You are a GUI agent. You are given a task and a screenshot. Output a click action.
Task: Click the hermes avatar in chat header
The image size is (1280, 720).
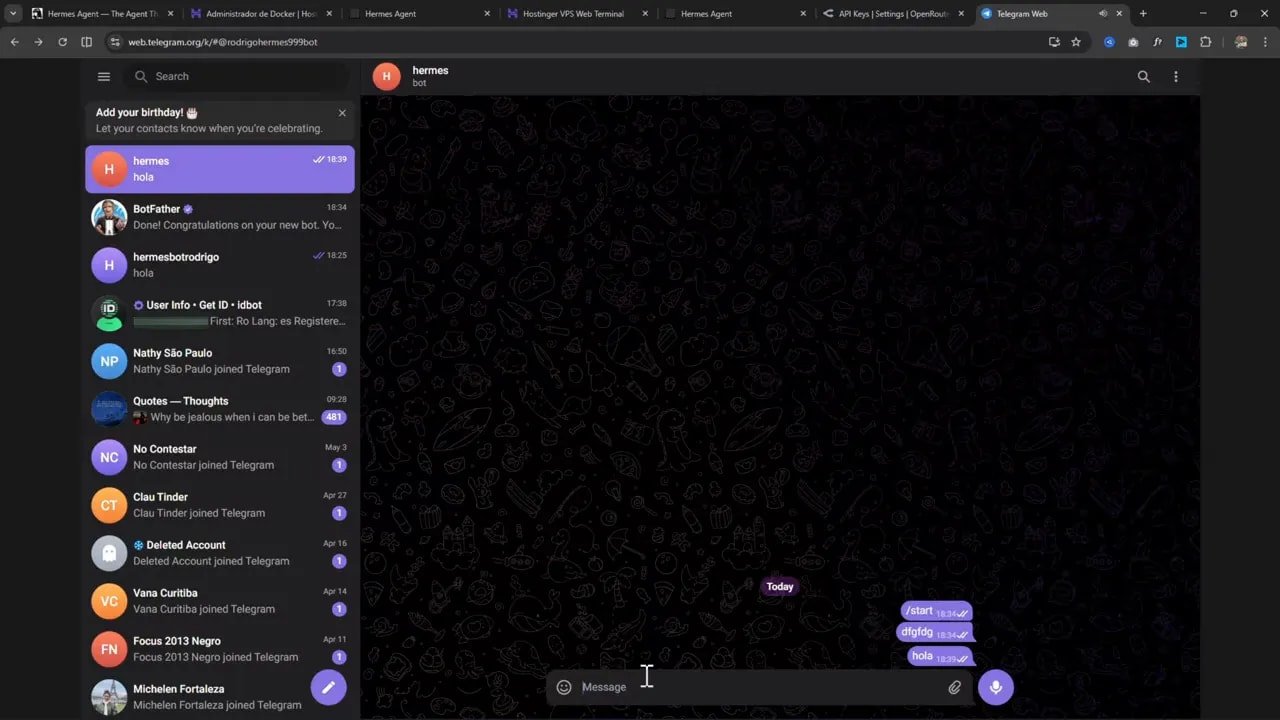pos(386,76)
